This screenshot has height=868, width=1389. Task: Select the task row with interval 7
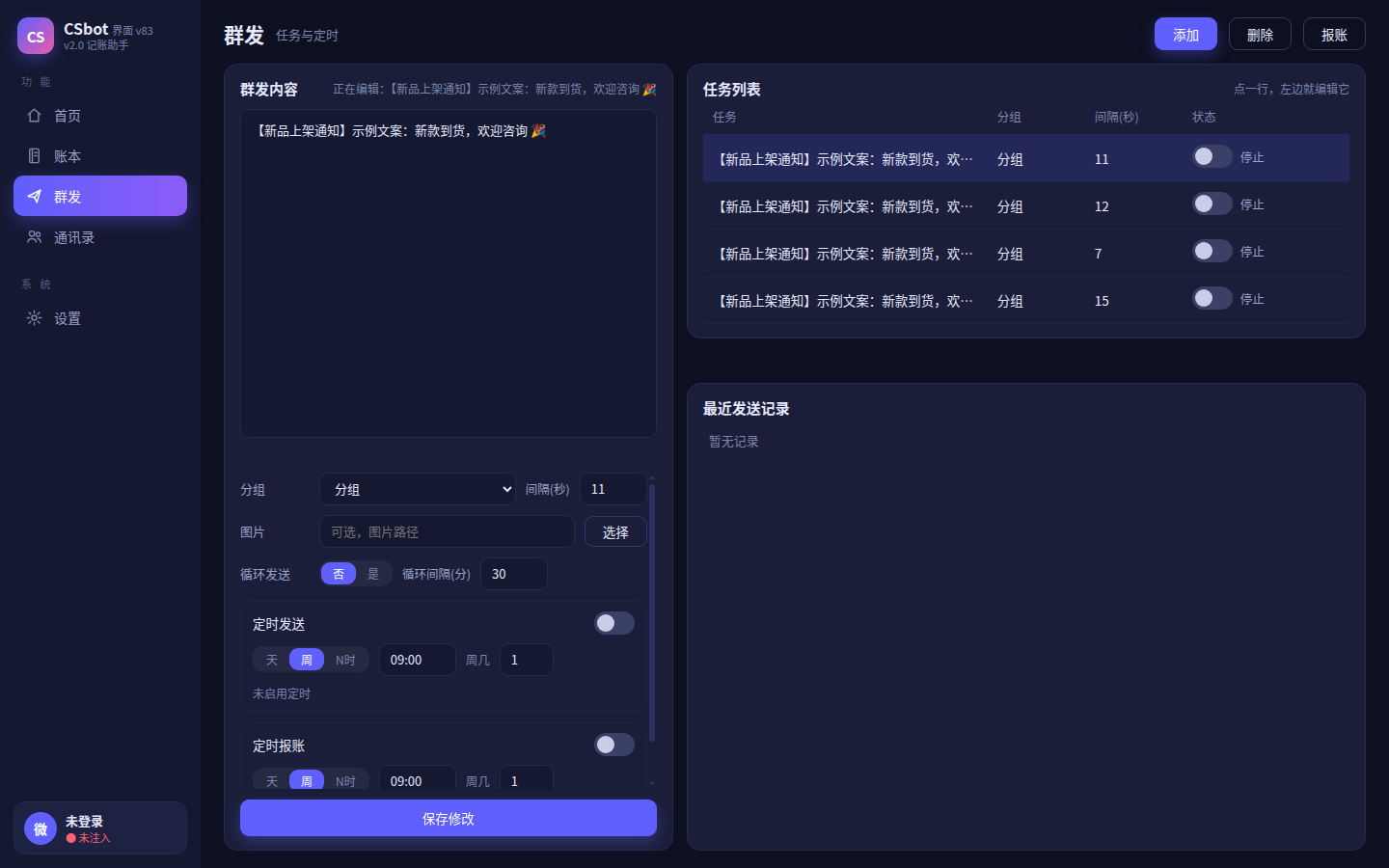coord(1026,253)
